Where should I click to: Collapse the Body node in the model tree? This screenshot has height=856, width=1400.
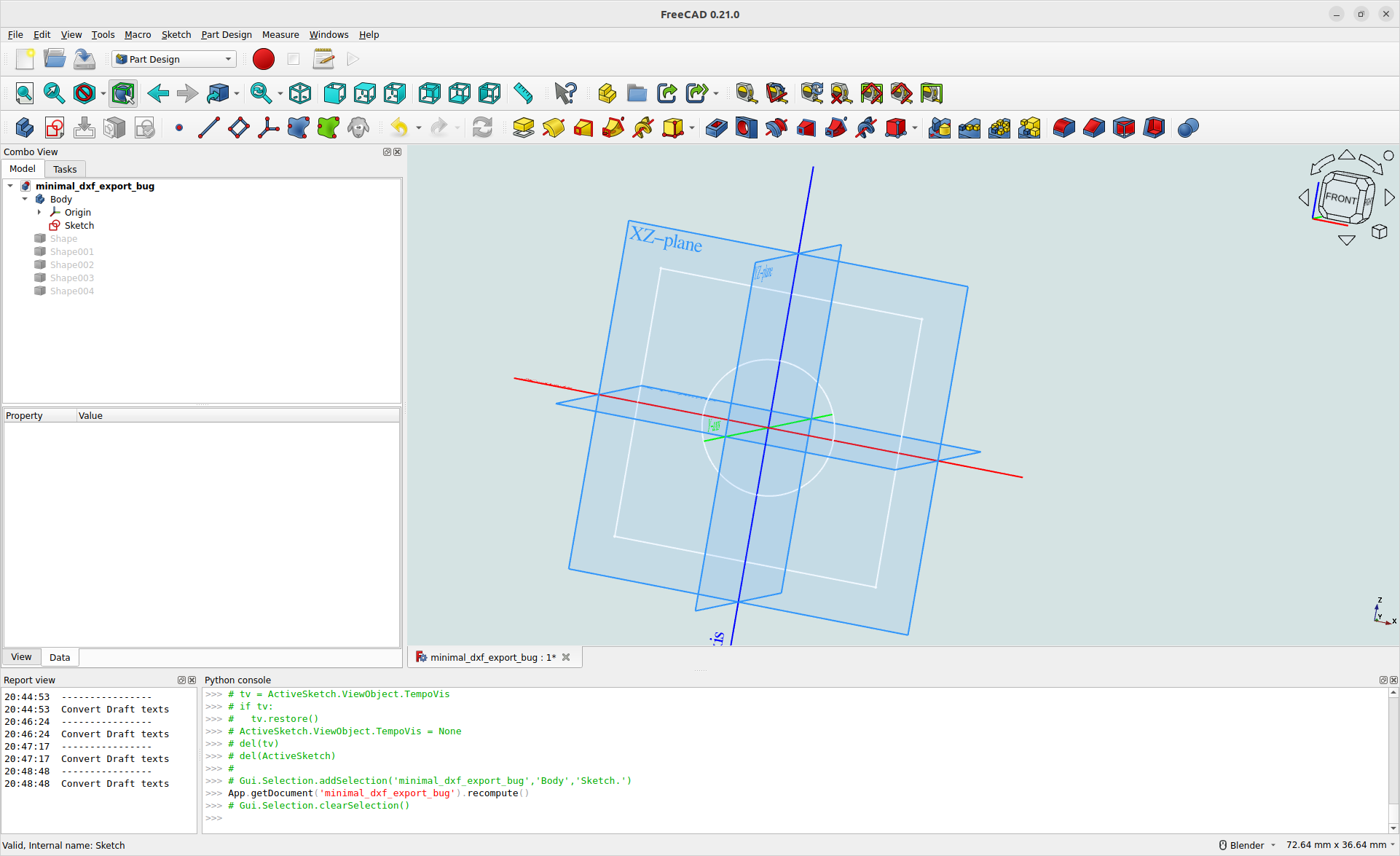(x=25, y=199)
